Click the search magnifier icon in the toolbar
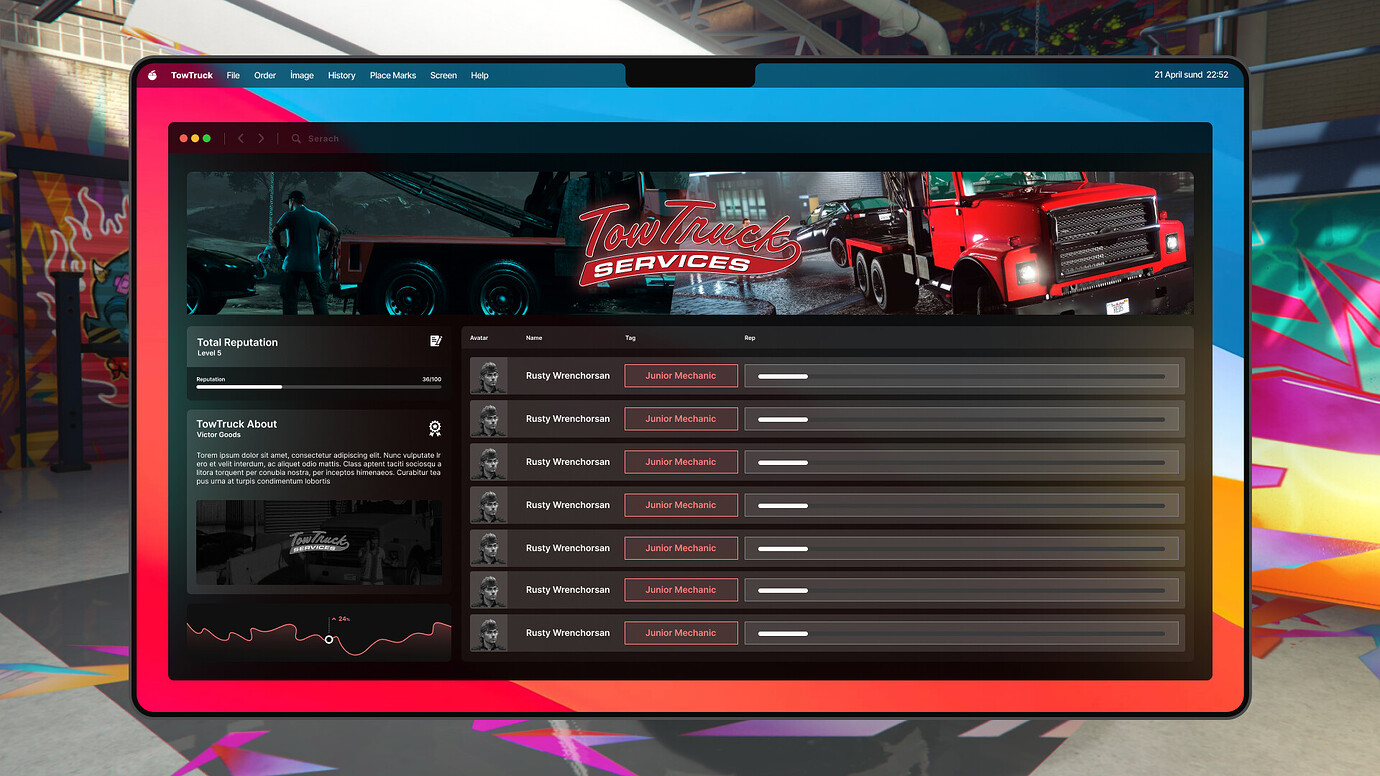1380x776 pixels. pyautogui.click(x=294, y=138)
